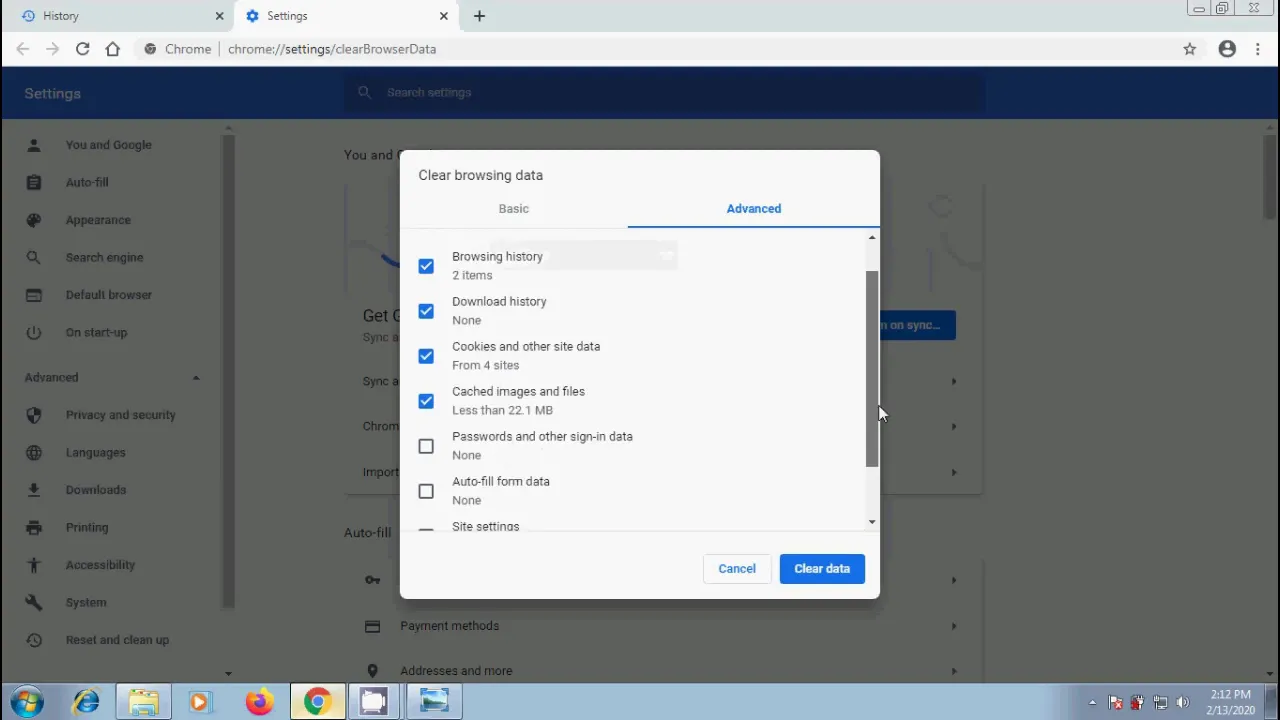1280x720 pixels.
Task: Launch Internet Explorer from the taskbar
Action: 86,702
